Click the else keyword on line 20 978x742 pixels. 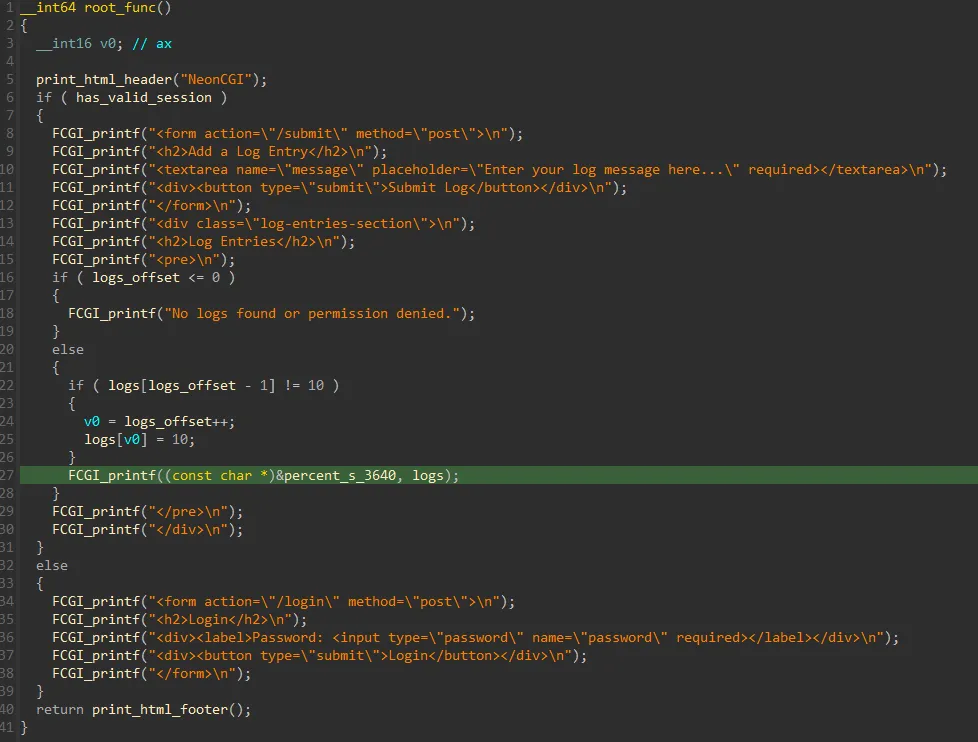coord(68,350)
